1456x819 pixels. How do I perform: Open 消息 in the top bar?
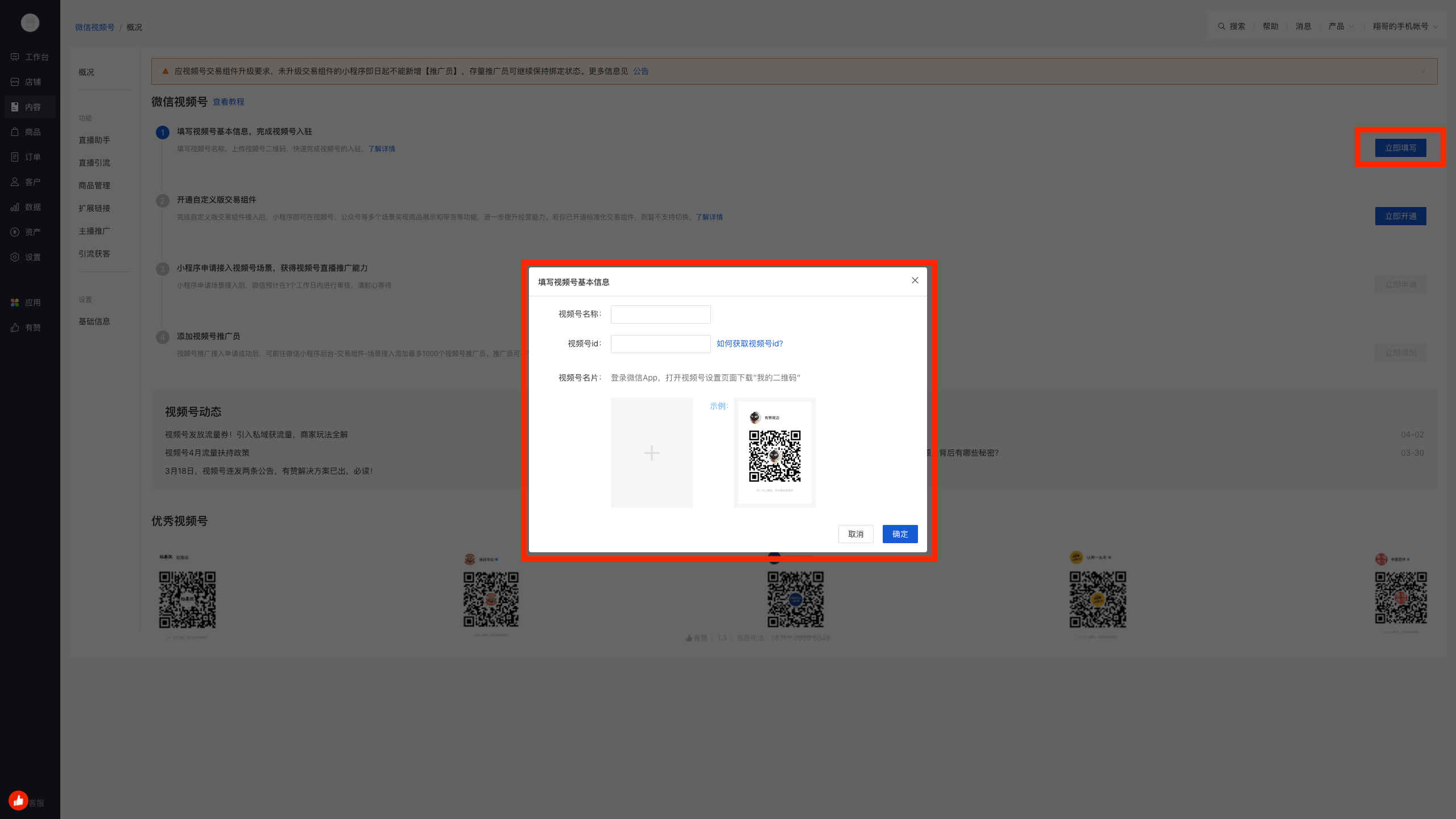tap(1304, 26)
